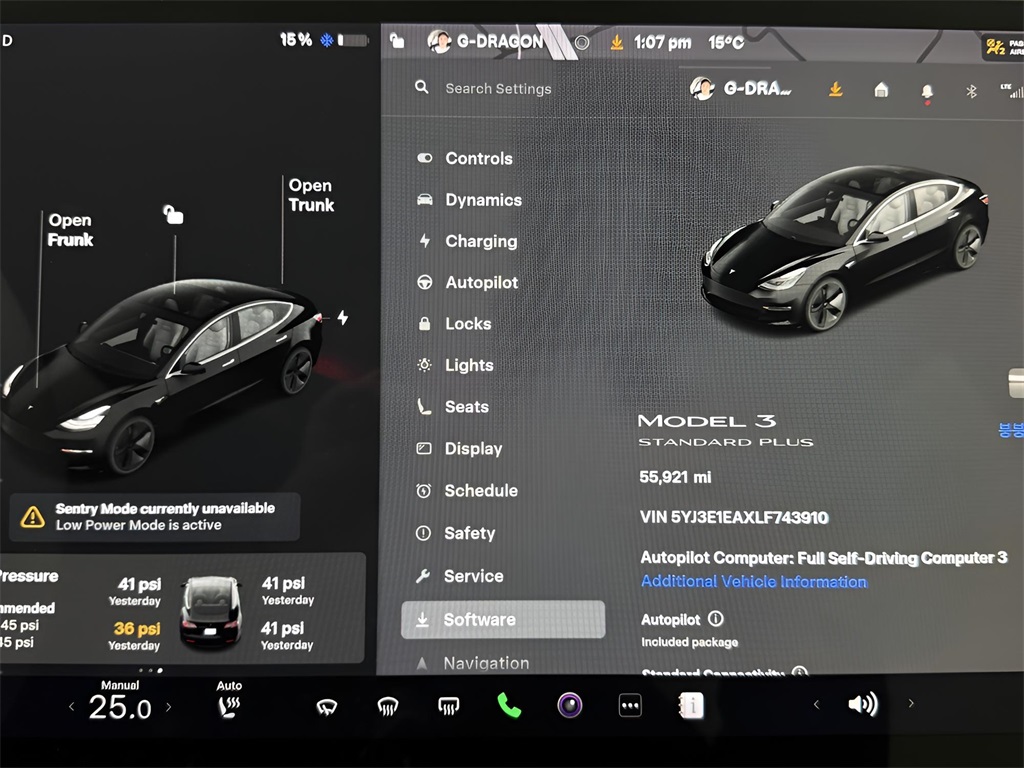Open the HomeLink garage icon
Viewport: 1024px width, 768px height.
[881, 90]
